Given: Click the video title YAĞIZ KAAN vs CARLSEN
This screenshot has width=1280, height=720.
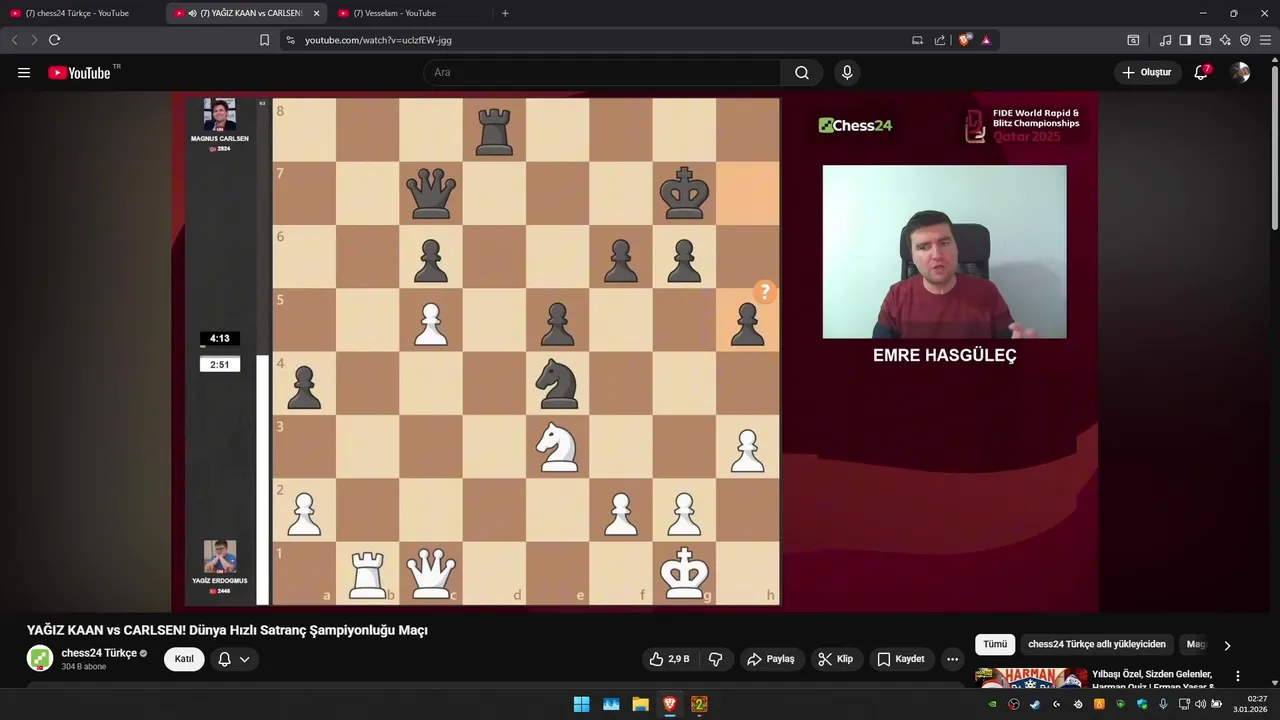Looking at the screenshot, I should point(227,630).
